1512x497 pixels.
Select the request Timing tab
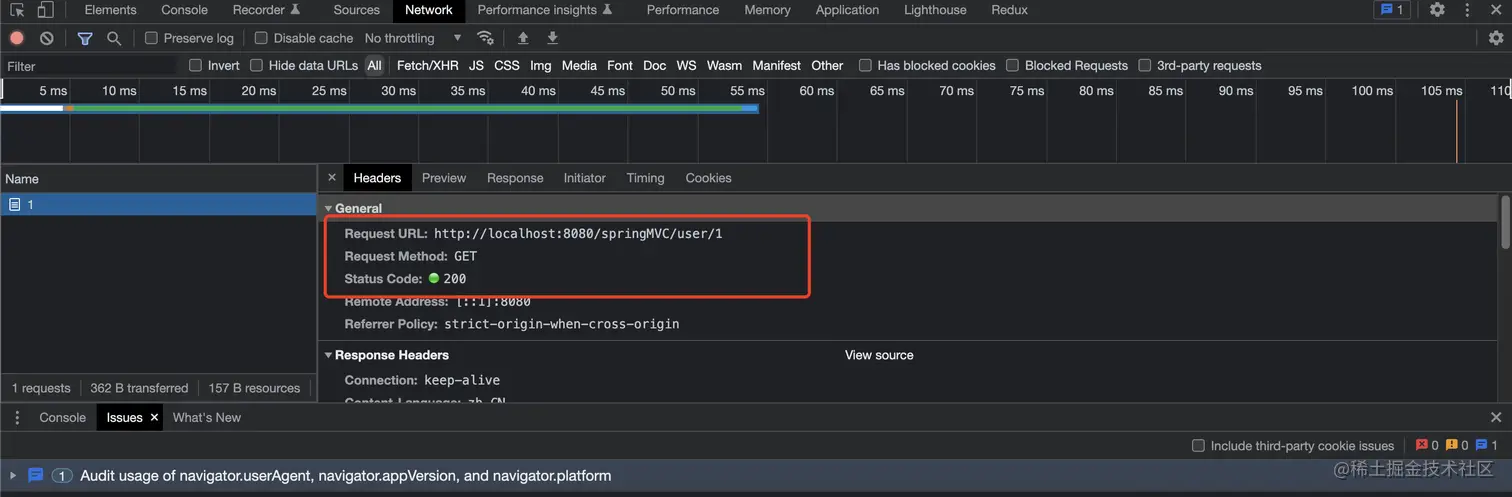645,178
